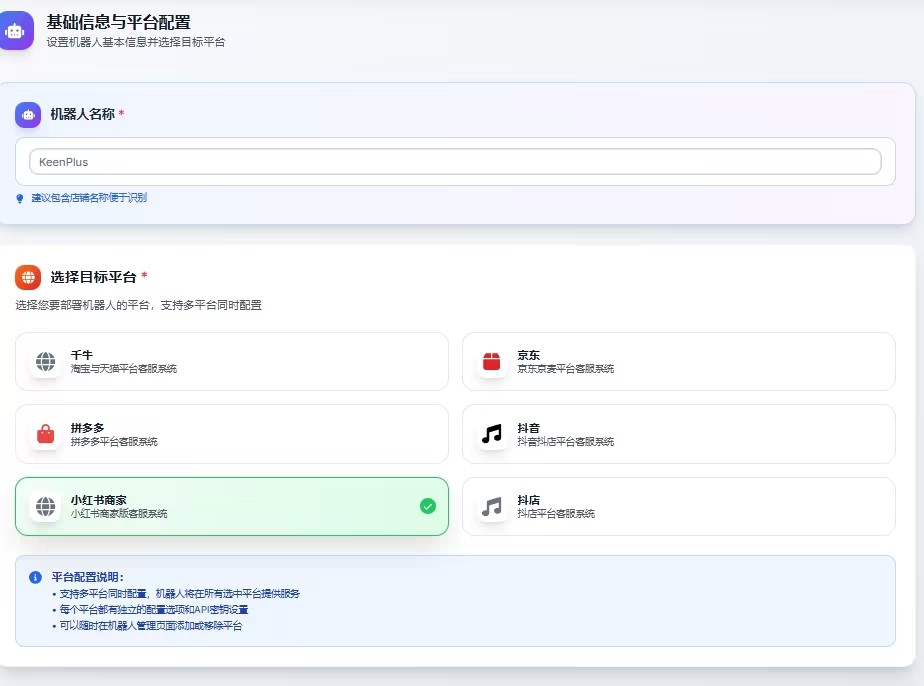
Task: Uncheck the green checkmark on 小红书商家
Action: [428, 506]
